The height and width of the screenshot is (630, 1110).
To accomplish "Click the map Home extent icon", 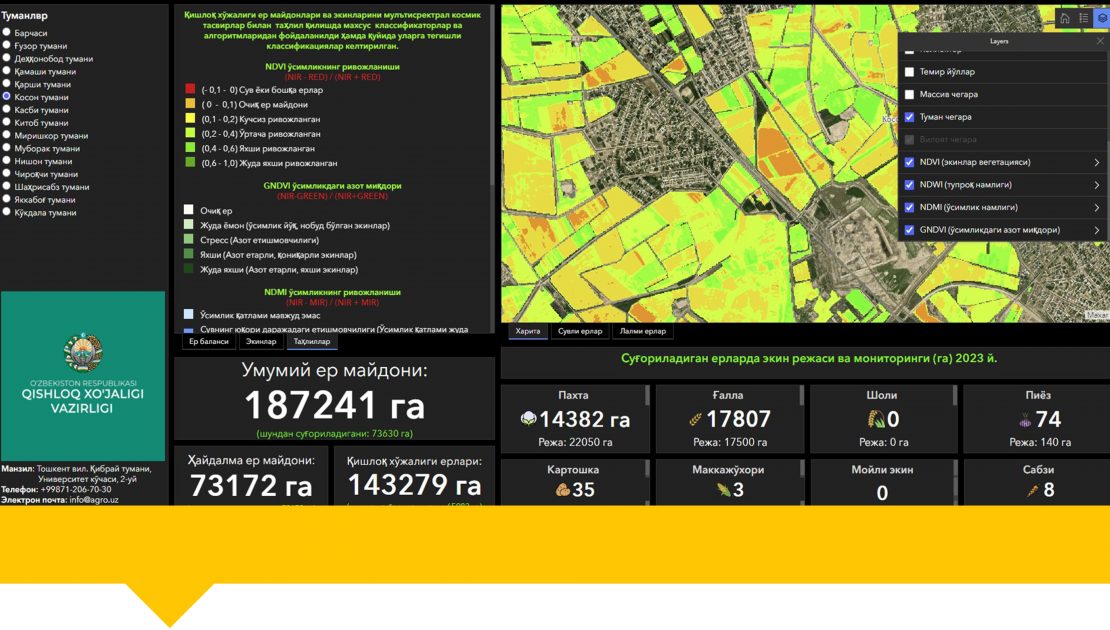I will coord(1065,18).
